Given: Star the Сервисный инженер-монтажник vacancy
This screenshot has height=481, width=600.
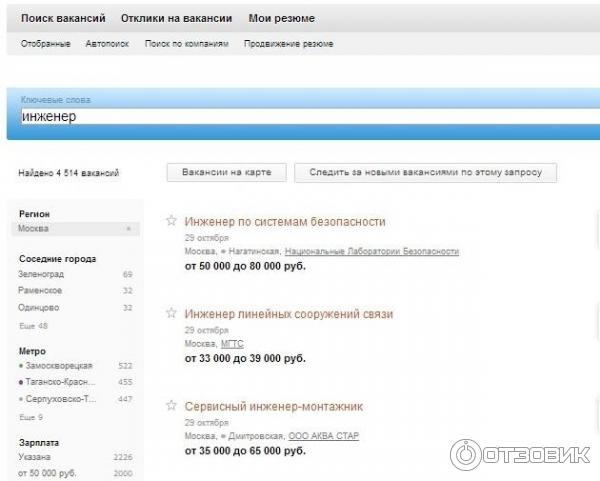Looking at the screenshot, I should tap(171, 406).
